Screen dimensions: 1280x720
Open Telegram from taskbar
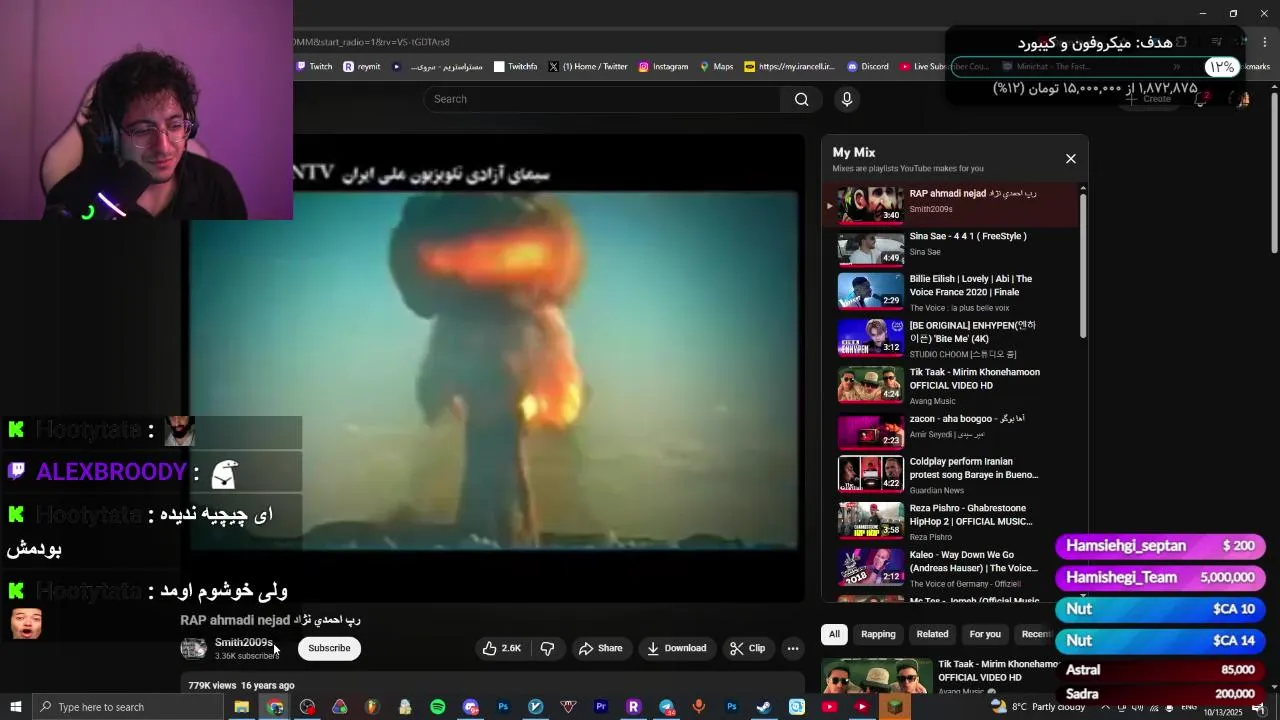tap(667, 707)
